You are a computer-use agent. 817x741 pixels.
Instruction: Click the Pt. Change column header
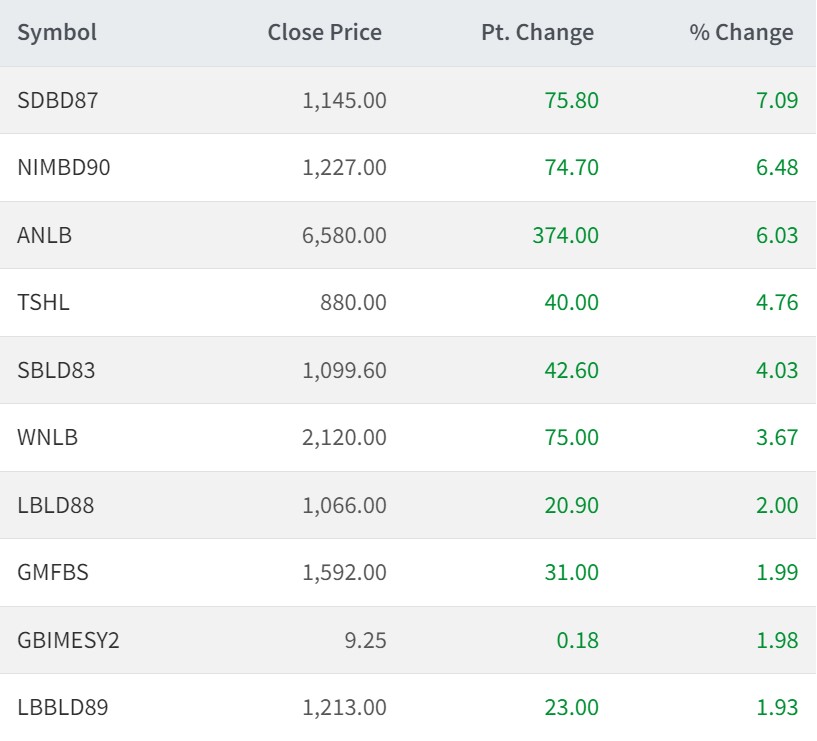(x=537, y=32)
